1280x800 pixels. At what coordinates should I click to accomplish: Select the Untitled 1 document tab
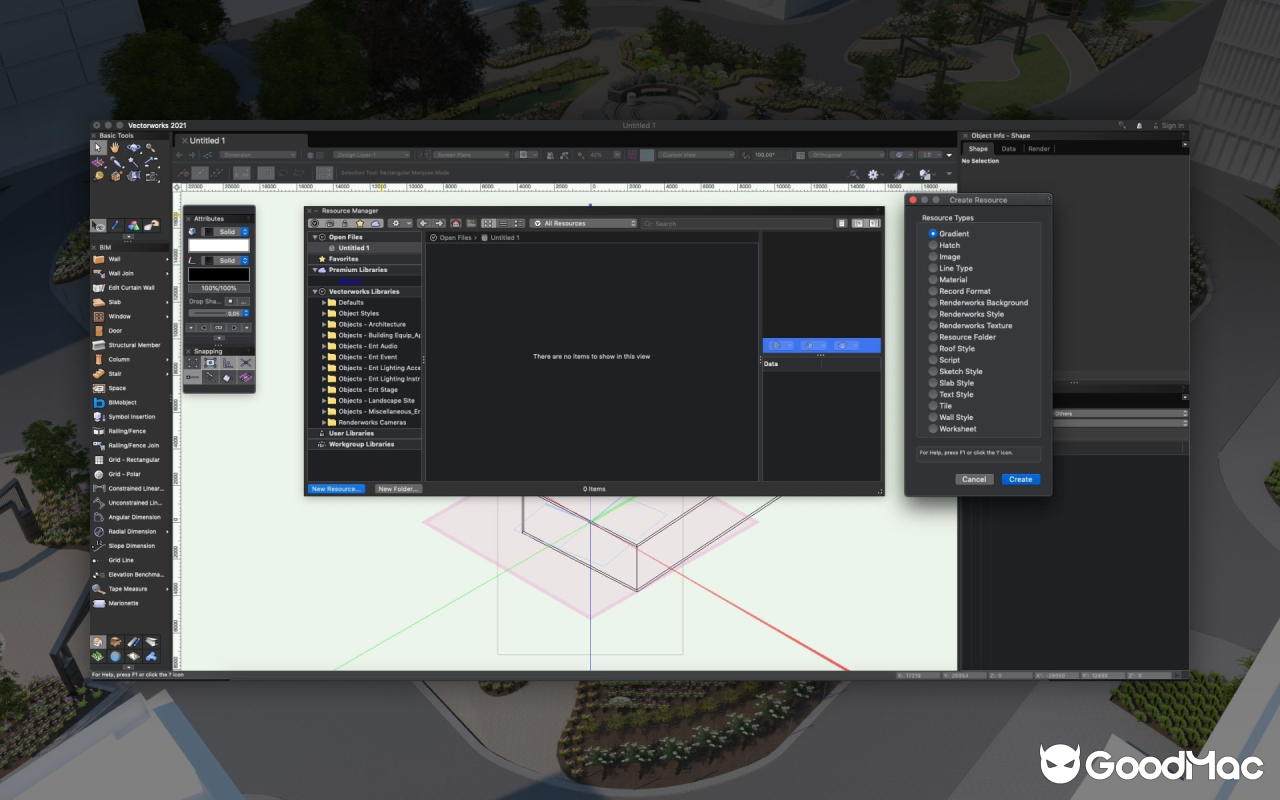click(x=207, y=141)
